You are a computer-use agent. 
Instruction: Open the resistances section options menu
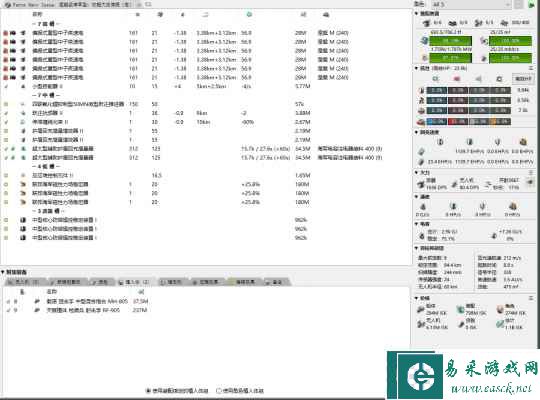coord(531,68)
